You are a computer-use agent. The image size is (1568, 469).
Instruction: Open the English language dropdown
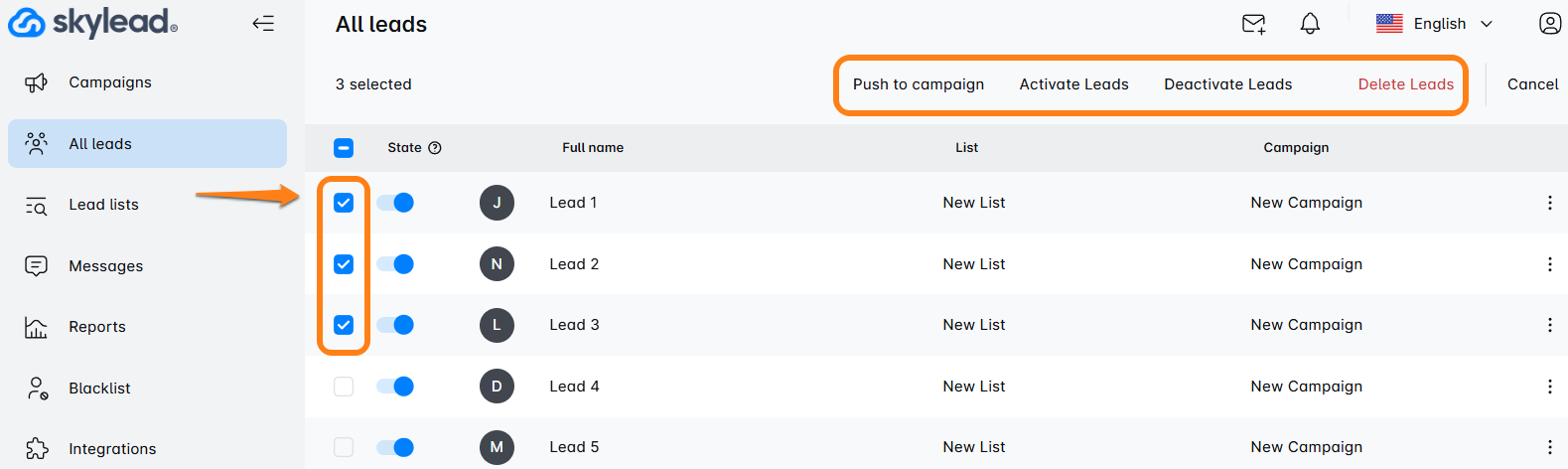point(1435,24)
